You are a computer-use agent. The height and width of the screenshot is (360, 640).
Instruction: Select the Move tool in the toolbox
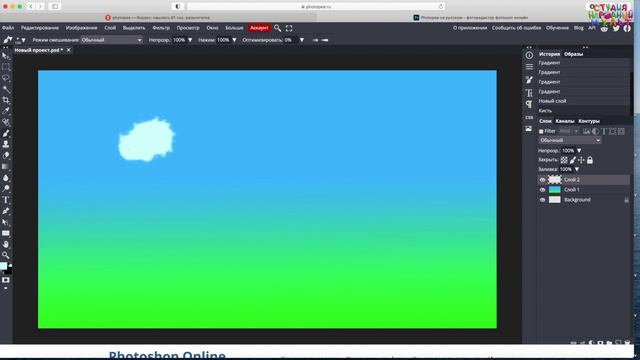(x=6, y=56)
